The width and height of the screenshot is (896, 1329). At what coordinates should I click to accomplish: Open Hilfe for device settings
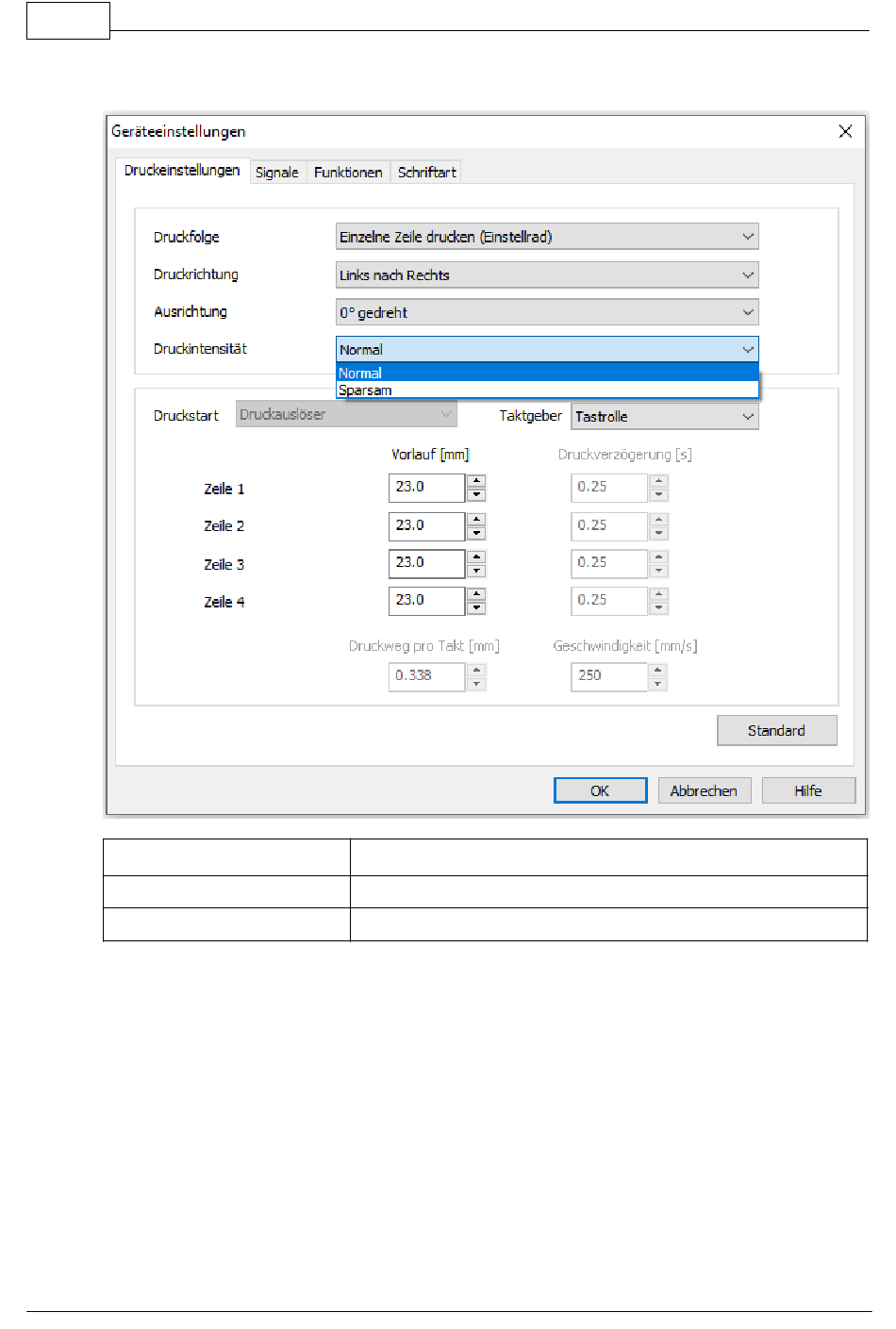(808, 790)
